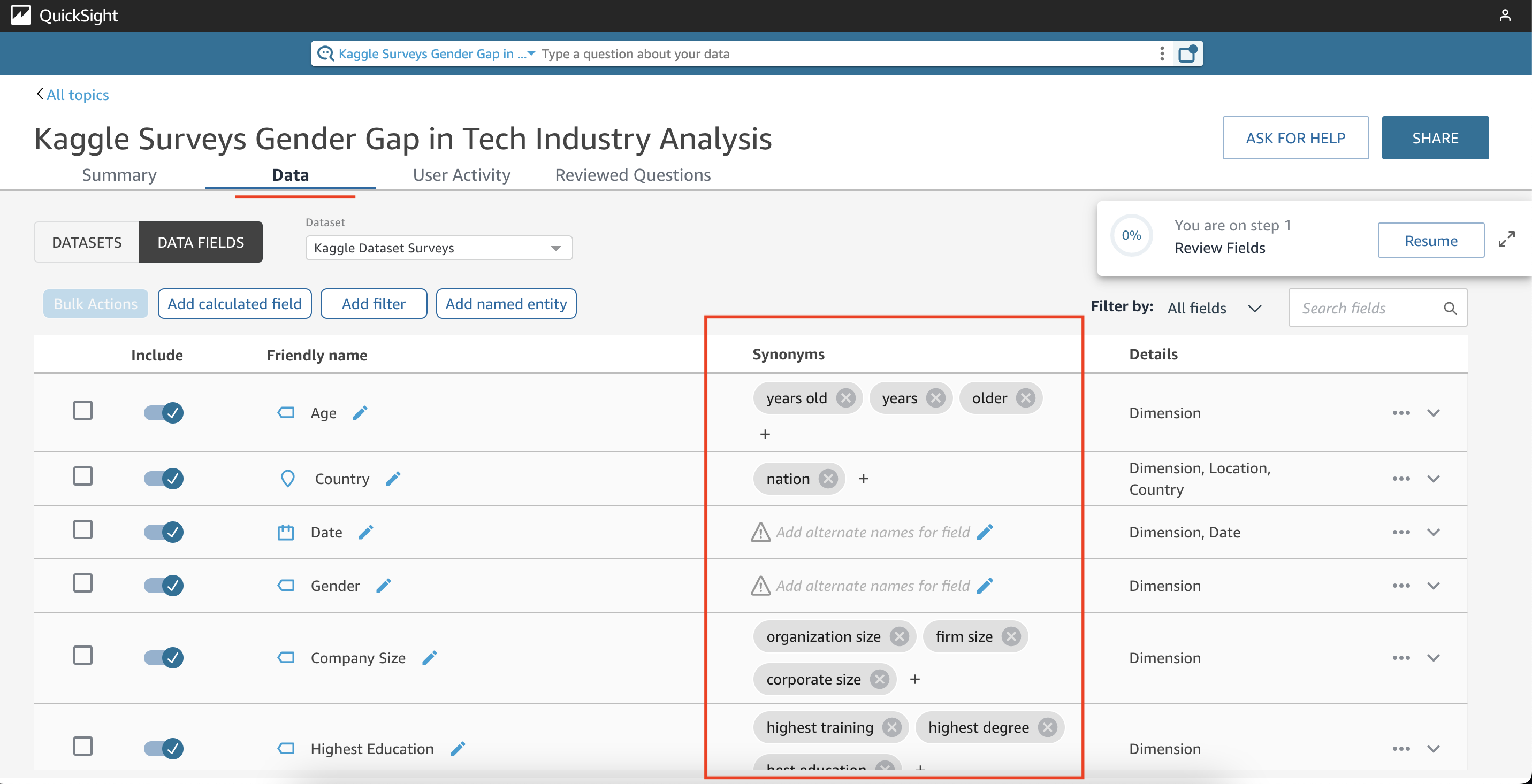Remove the 'highest training' synonym
The height and width of the screenshot is (784, 1532).
pos(892,727)
